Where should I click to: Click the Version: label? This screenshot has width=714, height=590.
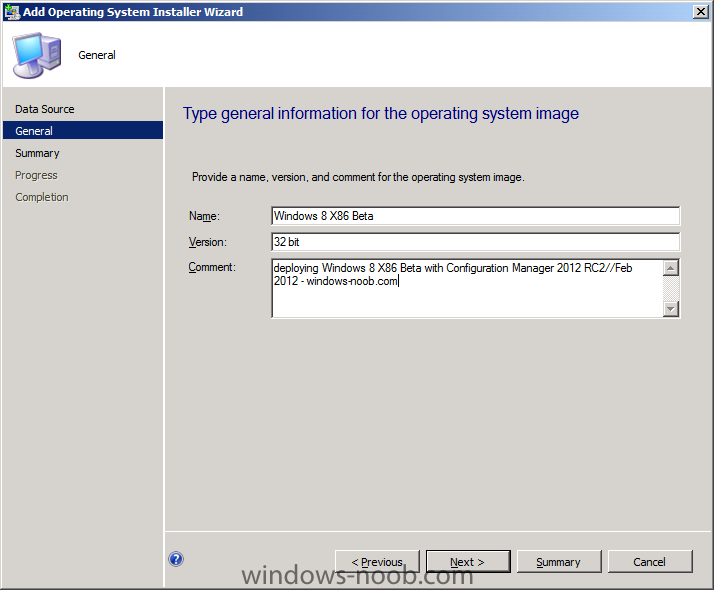click(x=208, y=242)
